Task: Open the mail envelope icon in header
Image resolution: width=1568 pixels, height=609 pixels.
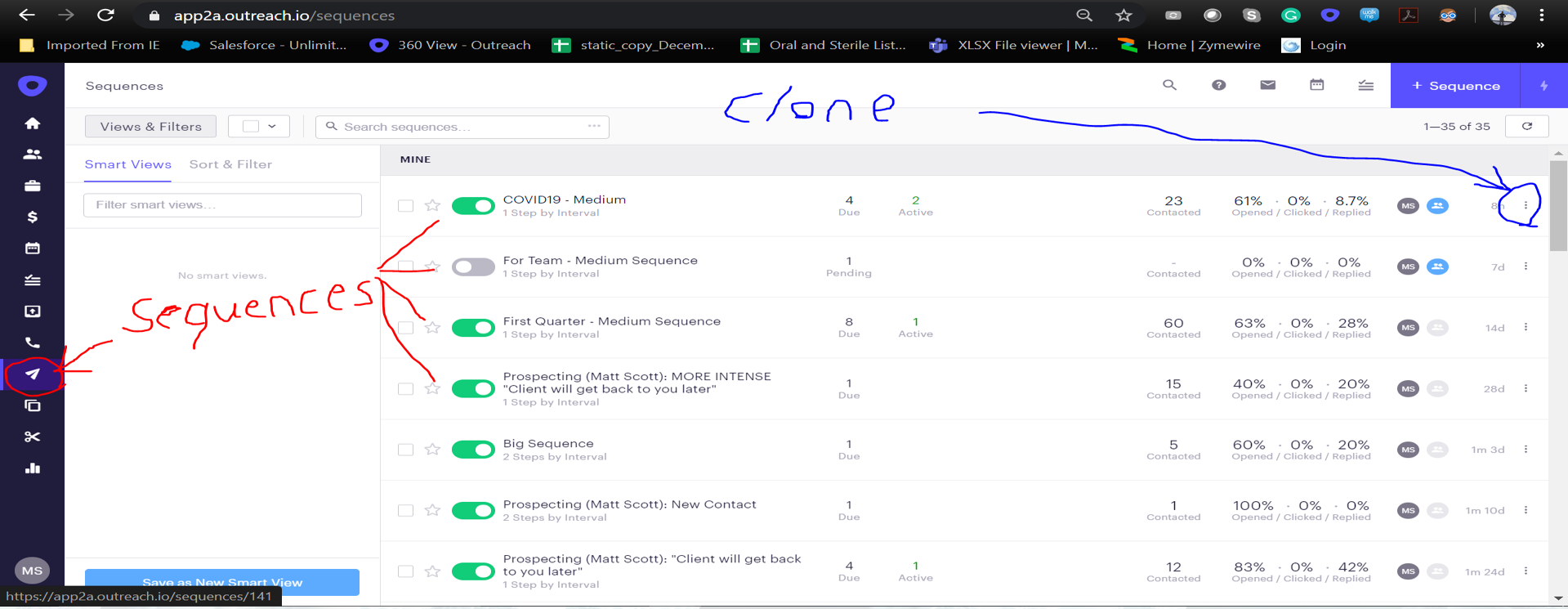Action: pos(1267,85)
